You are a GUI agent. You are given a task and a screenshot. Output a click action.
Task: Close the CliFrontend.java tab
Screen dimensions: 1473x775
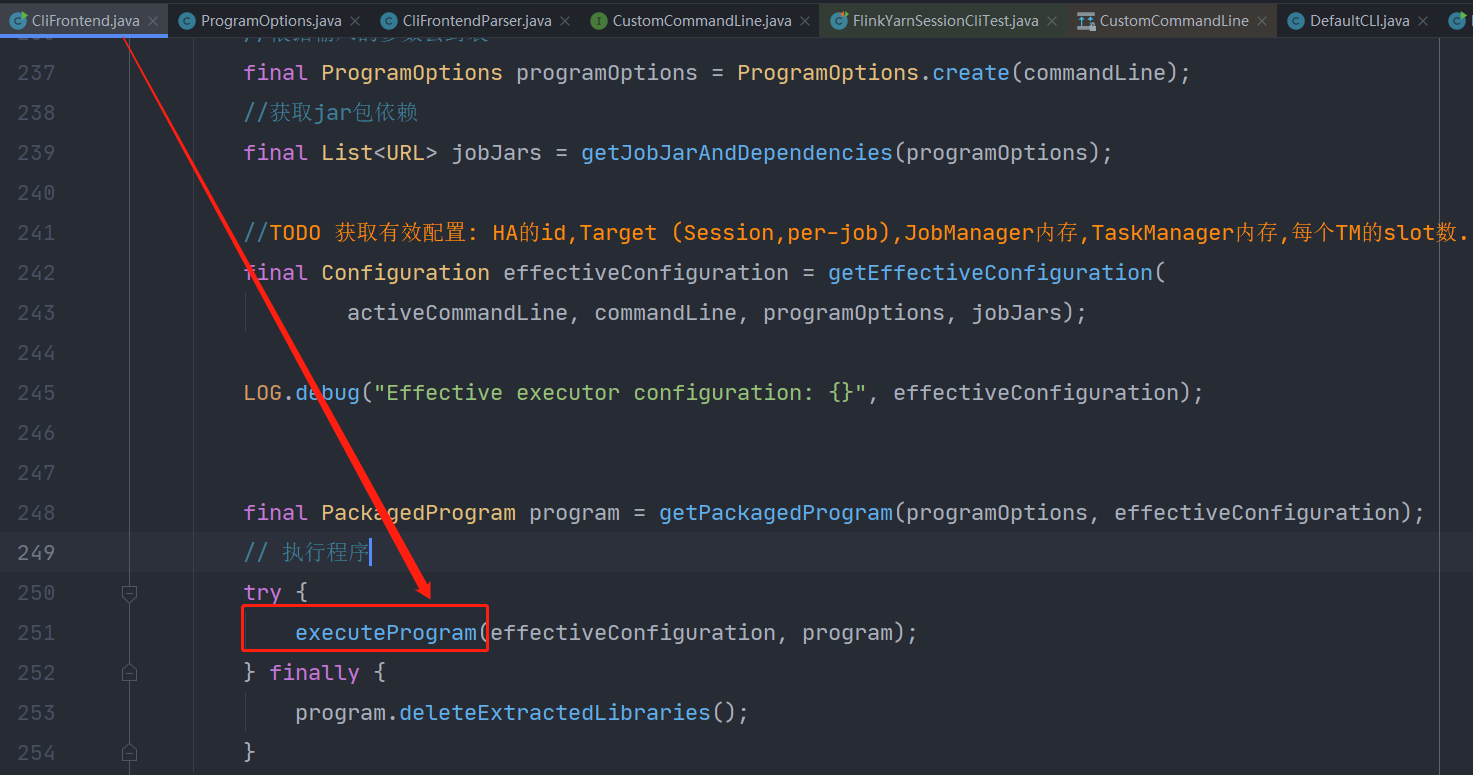pos(153,21)
